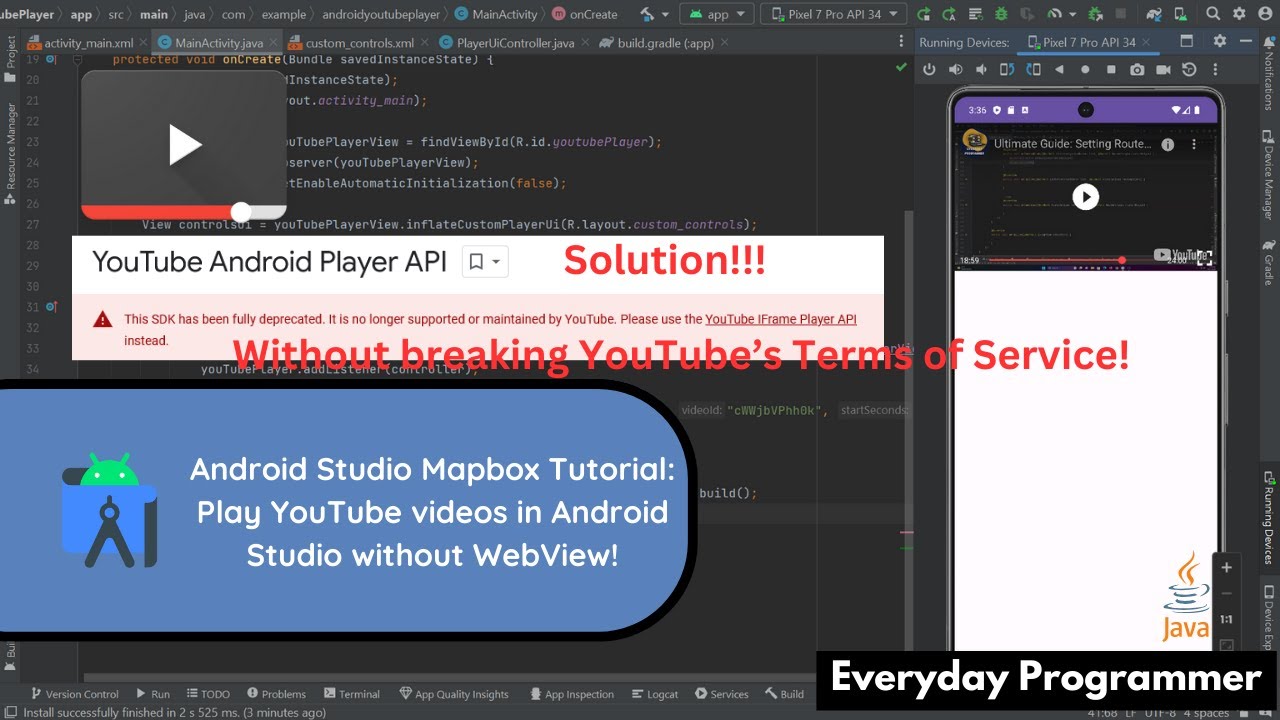Screen dimensions: 1280x720
Task: Click the Apply Changes and Restart Activity icon
Action: [924, 14]
